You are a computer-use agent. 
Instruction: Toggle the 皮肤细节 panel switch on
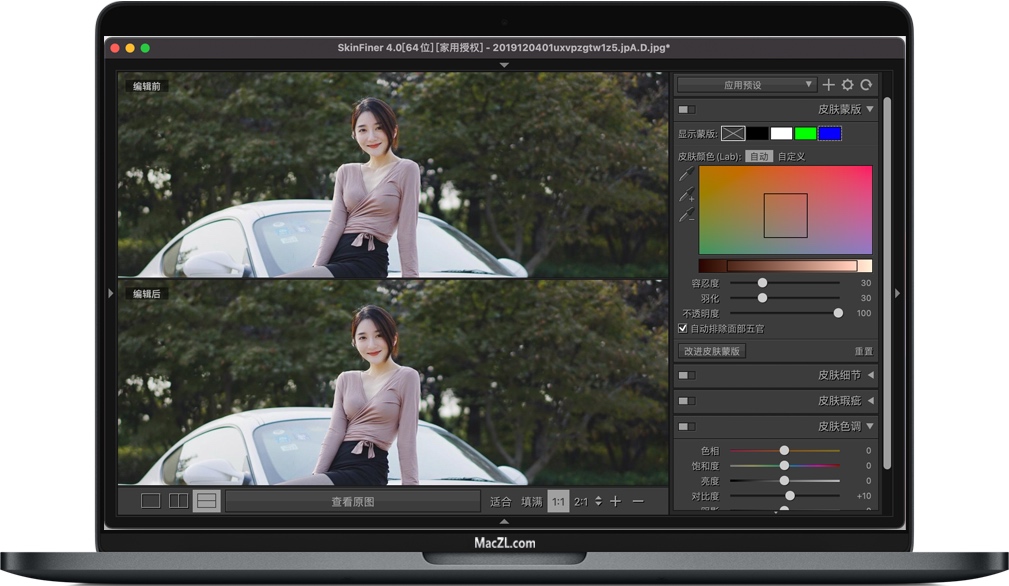coord(688,375)
